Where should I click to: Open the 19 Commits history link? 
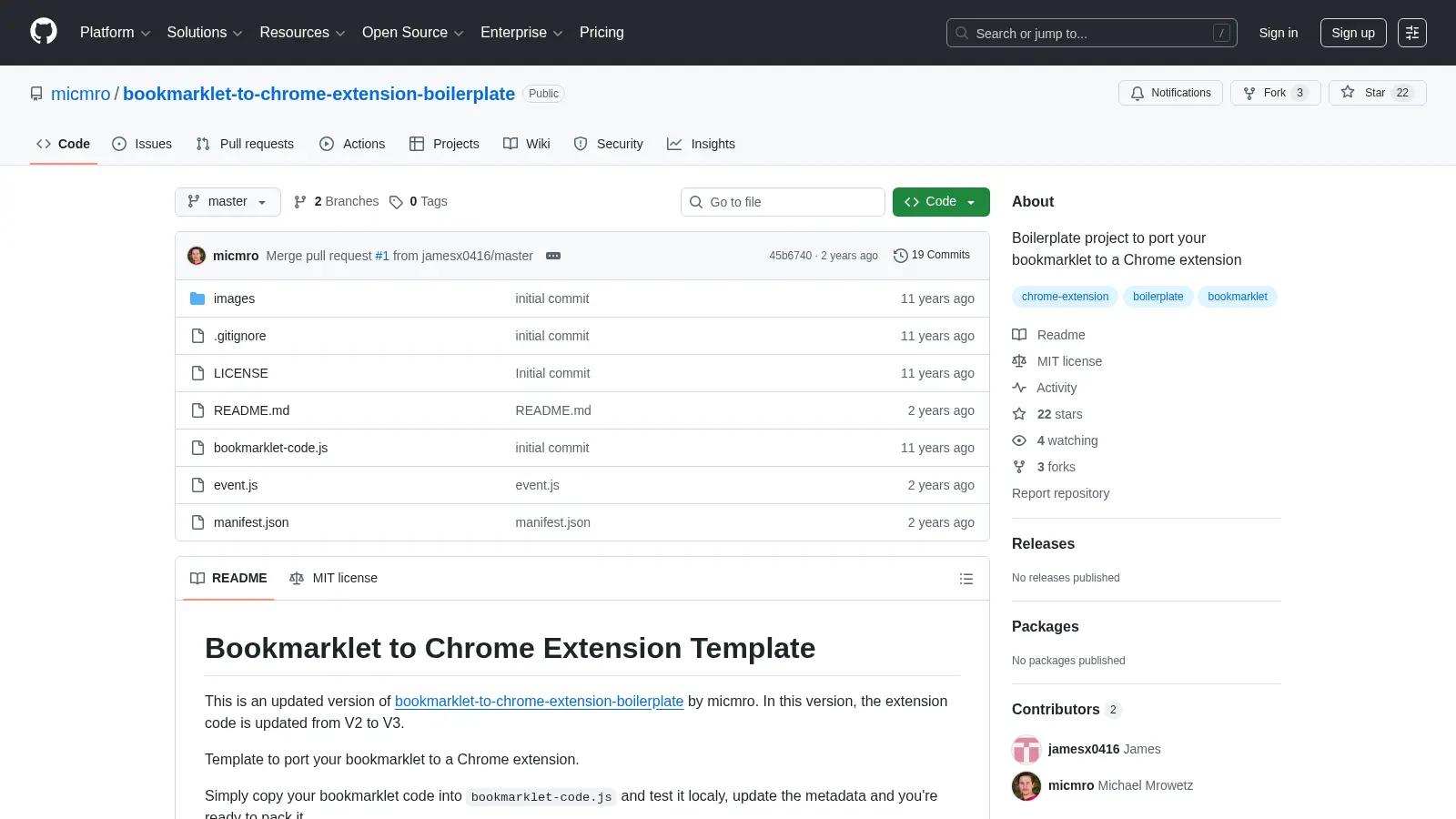point(932,255)
